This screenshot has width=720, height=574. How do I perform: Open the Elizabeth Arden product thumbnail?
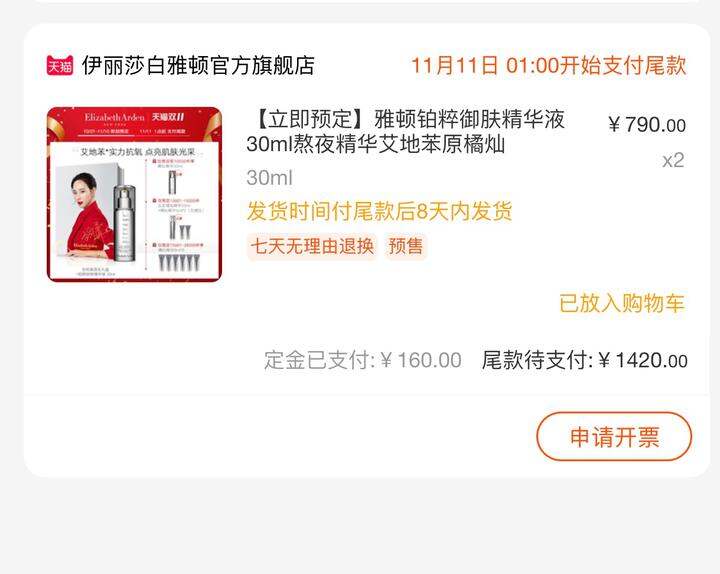(x=135, y=194)
